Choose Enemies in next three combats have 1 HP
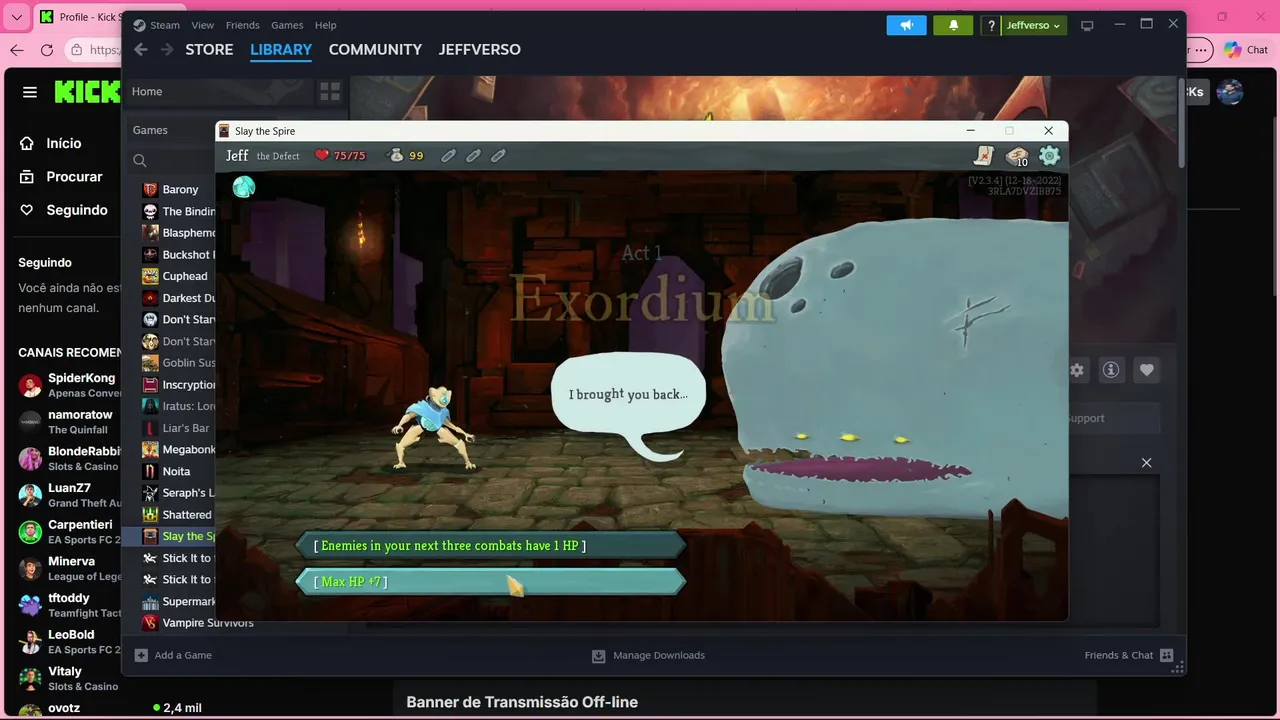Screen dimensions: 1280x720 tap(490, 545)
